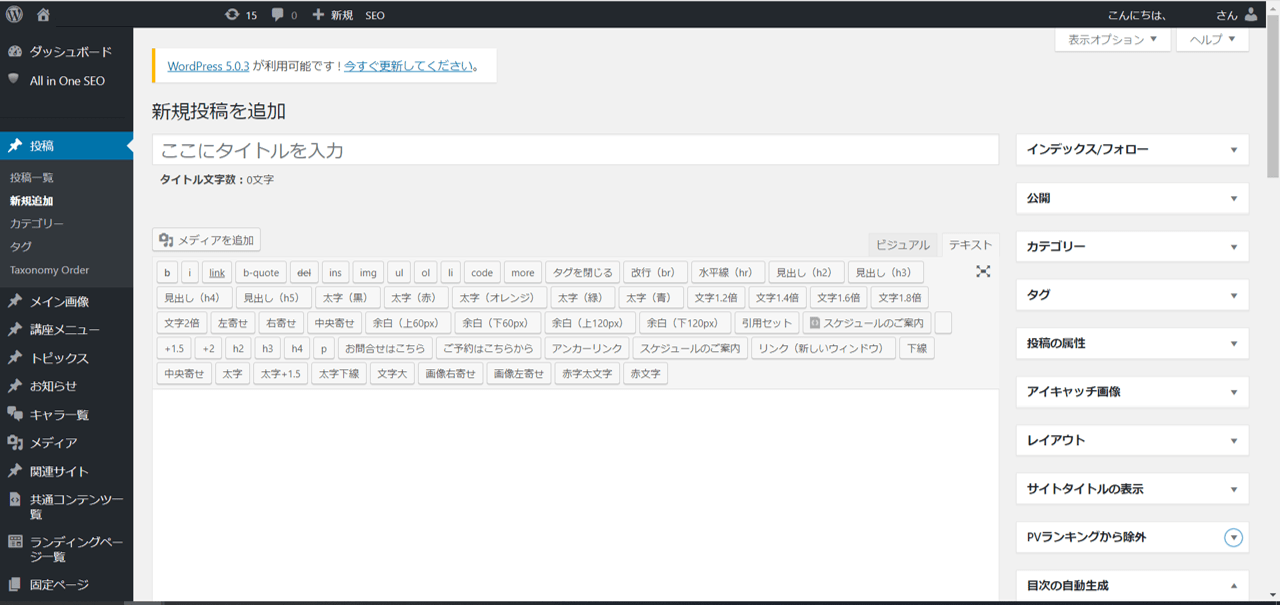The height and width of the screenshot is (605, 1280).
Task: Open 共通コンテンツ一覧 in the sidebar
Action: click(x=66, y=506)
